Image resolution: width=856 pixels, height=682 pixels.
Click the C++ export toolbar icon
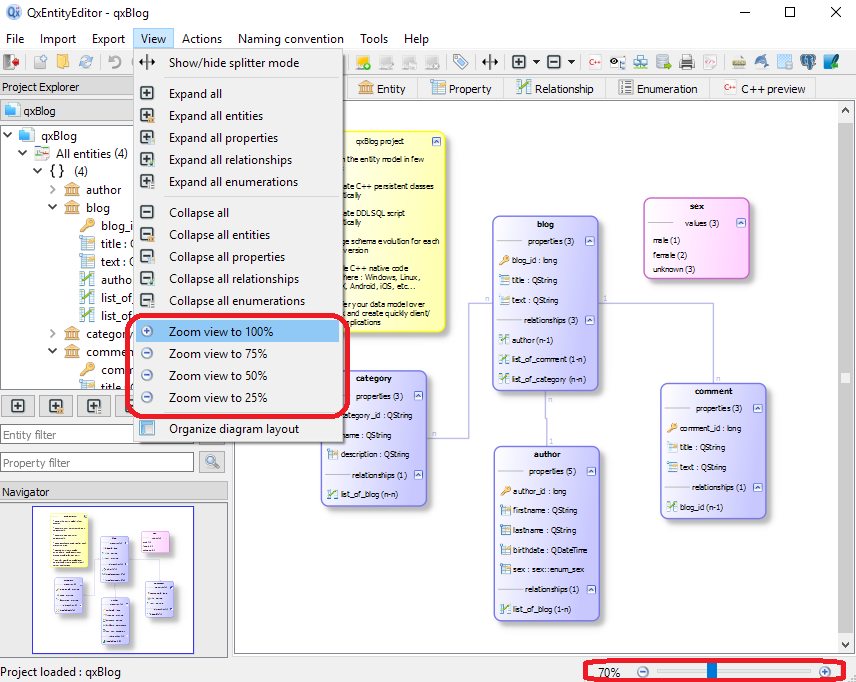tap(595, 62)
